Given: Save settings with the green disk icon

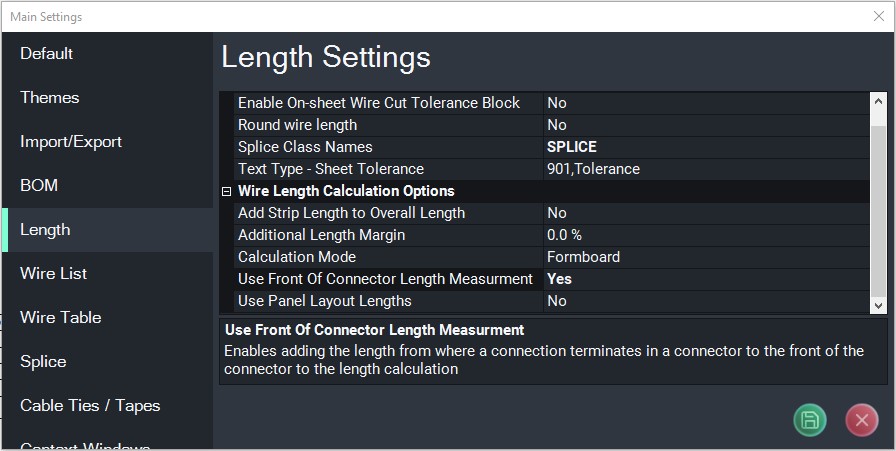Looking at the screenshot, I should 810,420.
